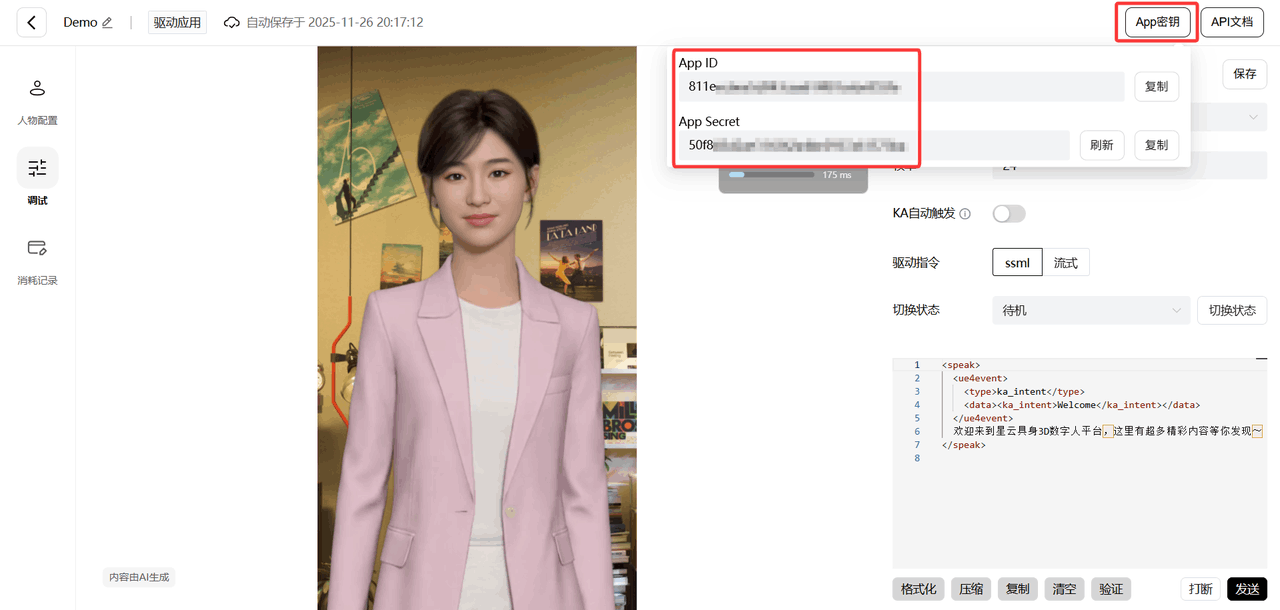Viewport: 1280px width, 610px height.
Task: Toggle the KA自动触发 switch
Action: point(1009,214)
